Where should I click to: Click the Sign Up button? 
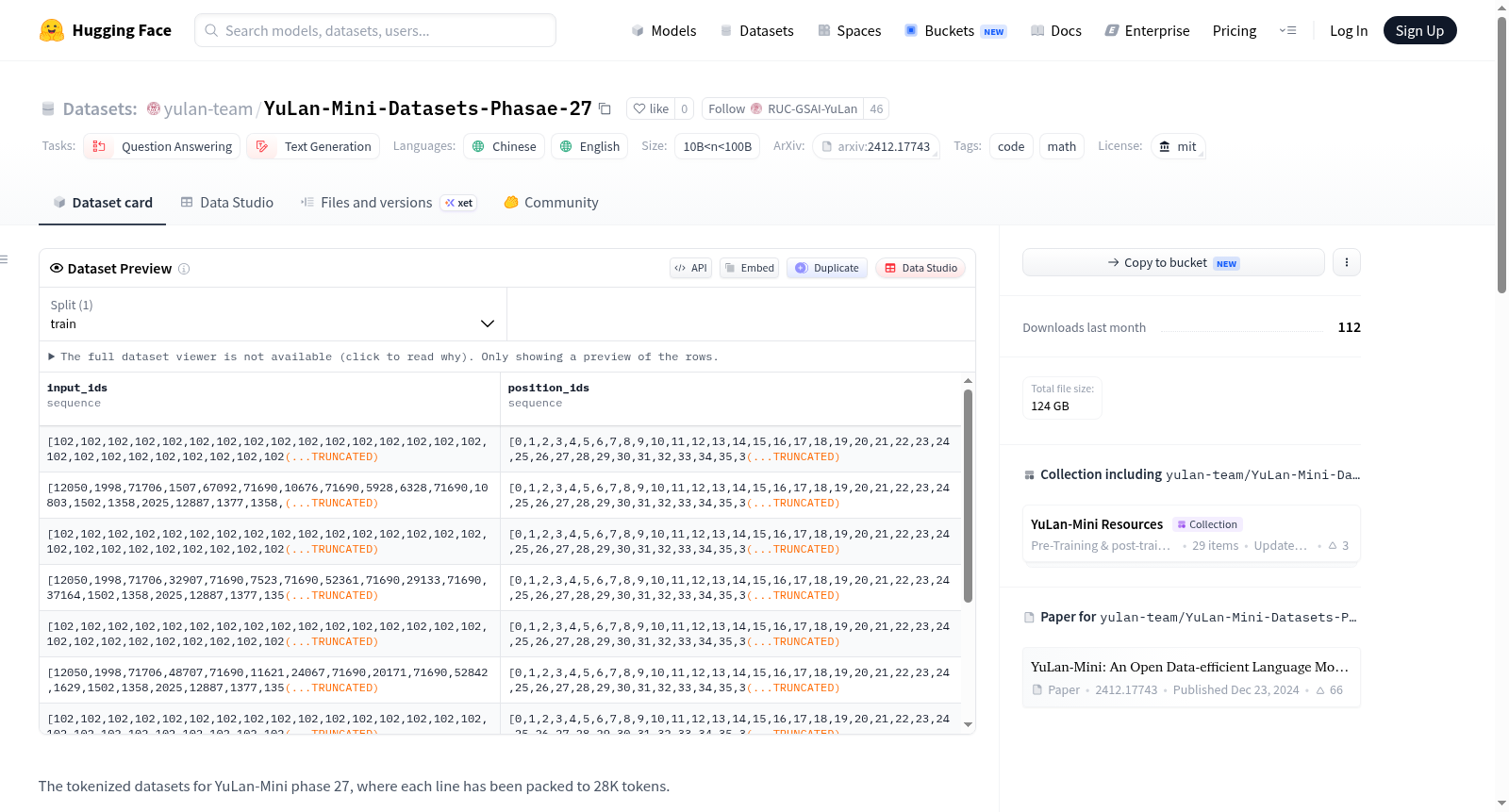tap(1419, 30)
